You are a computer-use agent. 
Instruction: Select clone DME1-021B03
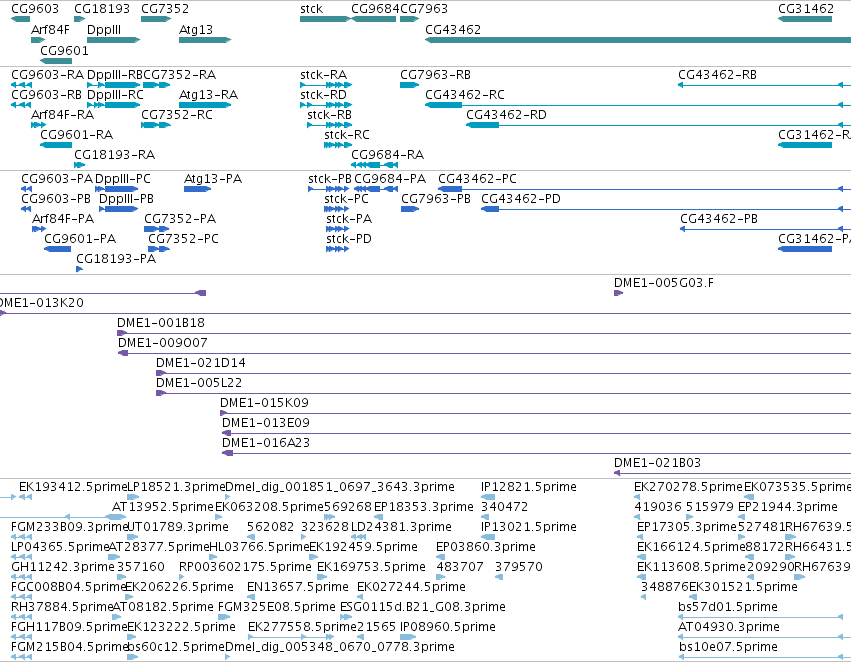coord(732,473)
